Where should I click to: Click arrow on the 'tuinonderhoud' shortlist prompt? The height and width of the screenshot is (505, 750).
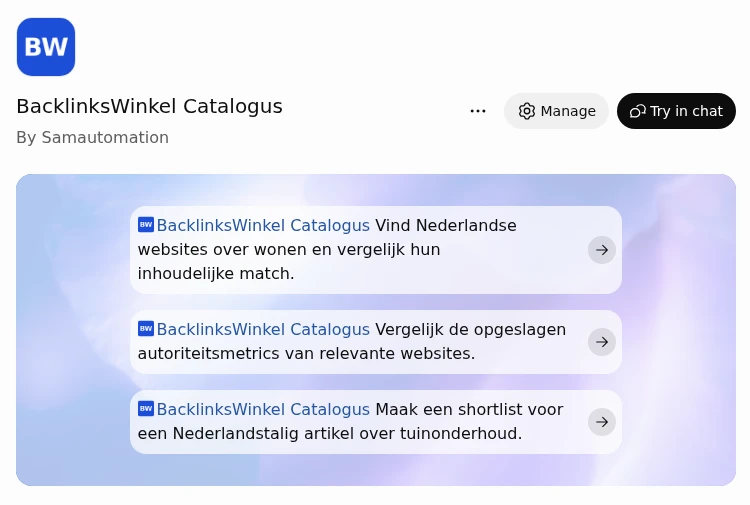tap(602, 422)
